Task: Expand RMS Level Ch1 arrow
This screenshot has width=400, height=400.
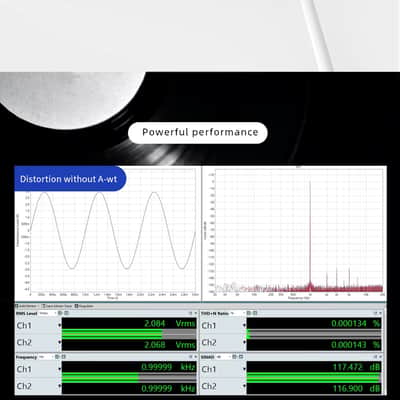Action: coord(60,325)
